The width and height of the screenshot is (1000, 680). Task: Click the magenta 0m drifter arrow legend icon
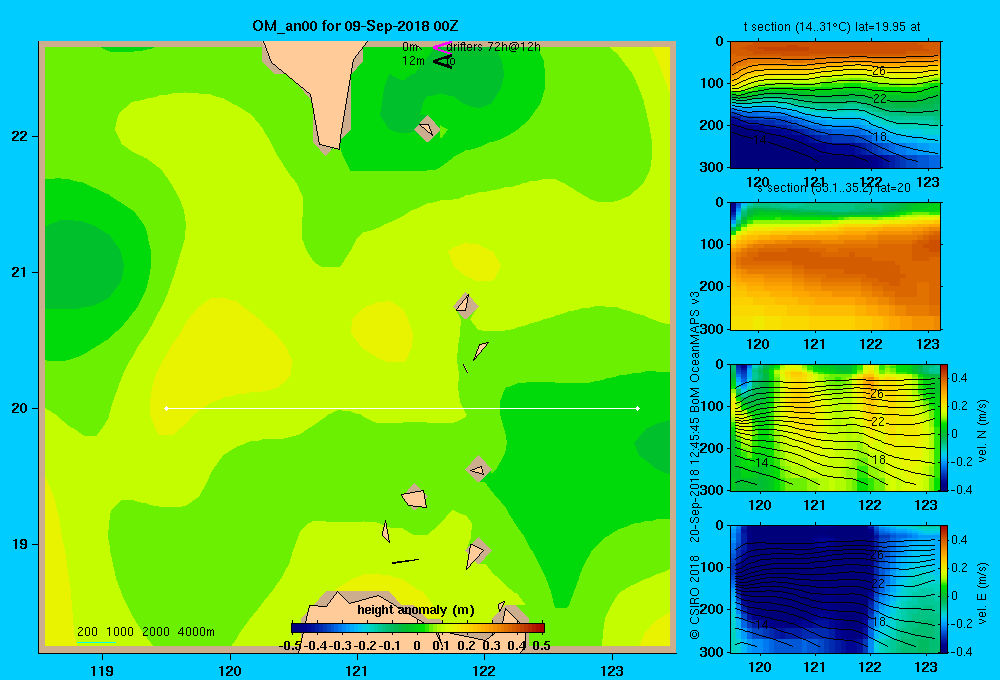[442, 47]
